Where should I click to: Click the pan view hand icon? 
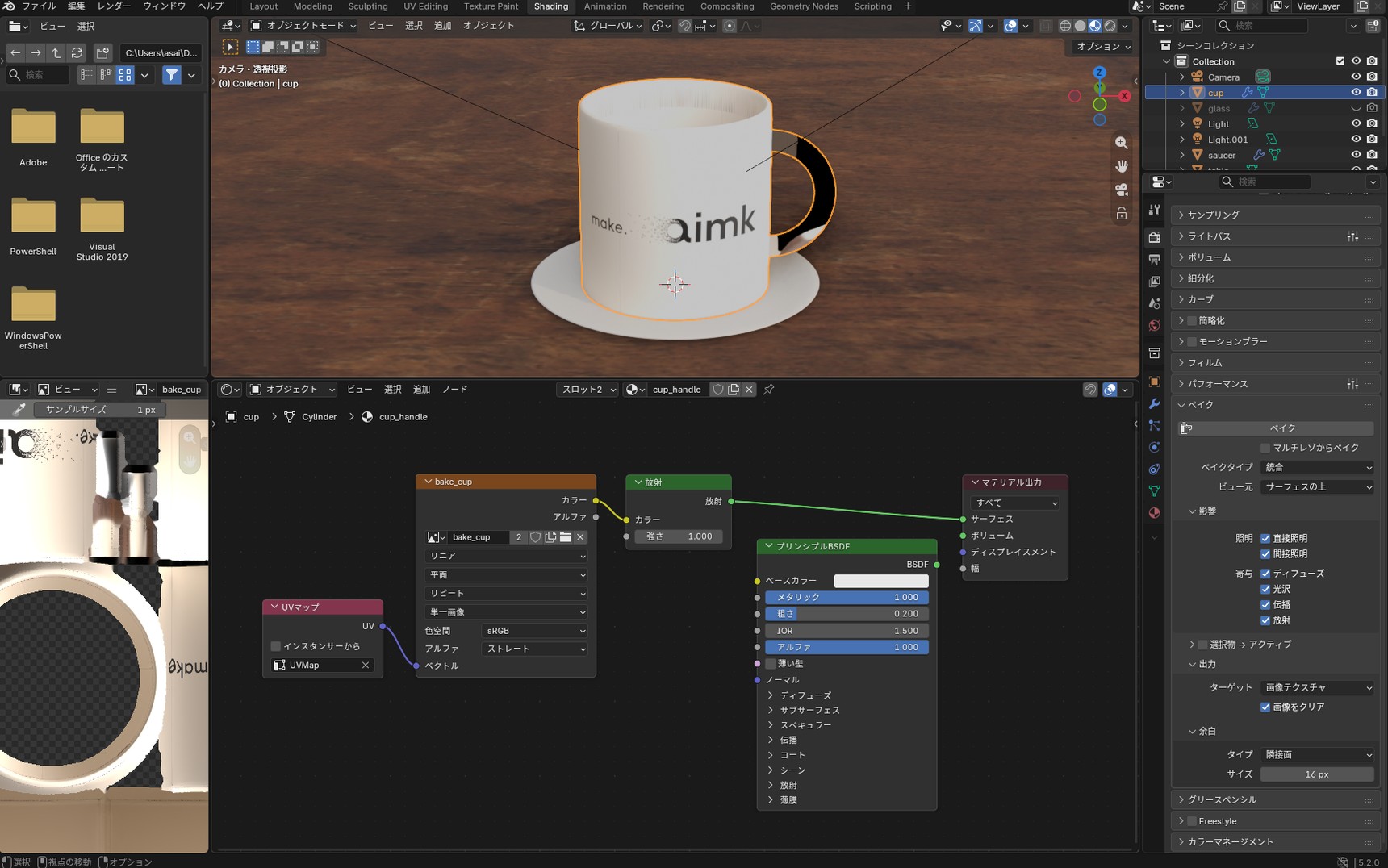pos(1122,166)
